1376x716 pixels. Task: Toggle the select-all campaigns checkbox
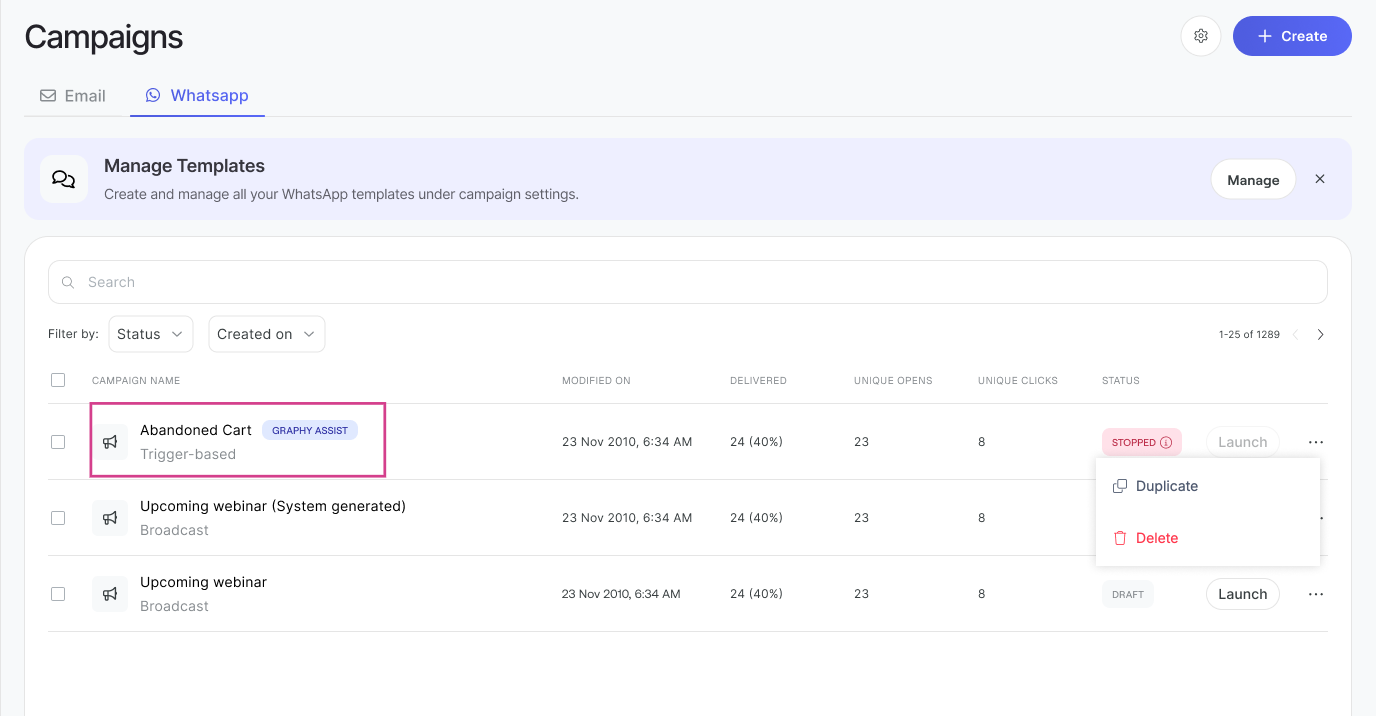click(58, 380)
